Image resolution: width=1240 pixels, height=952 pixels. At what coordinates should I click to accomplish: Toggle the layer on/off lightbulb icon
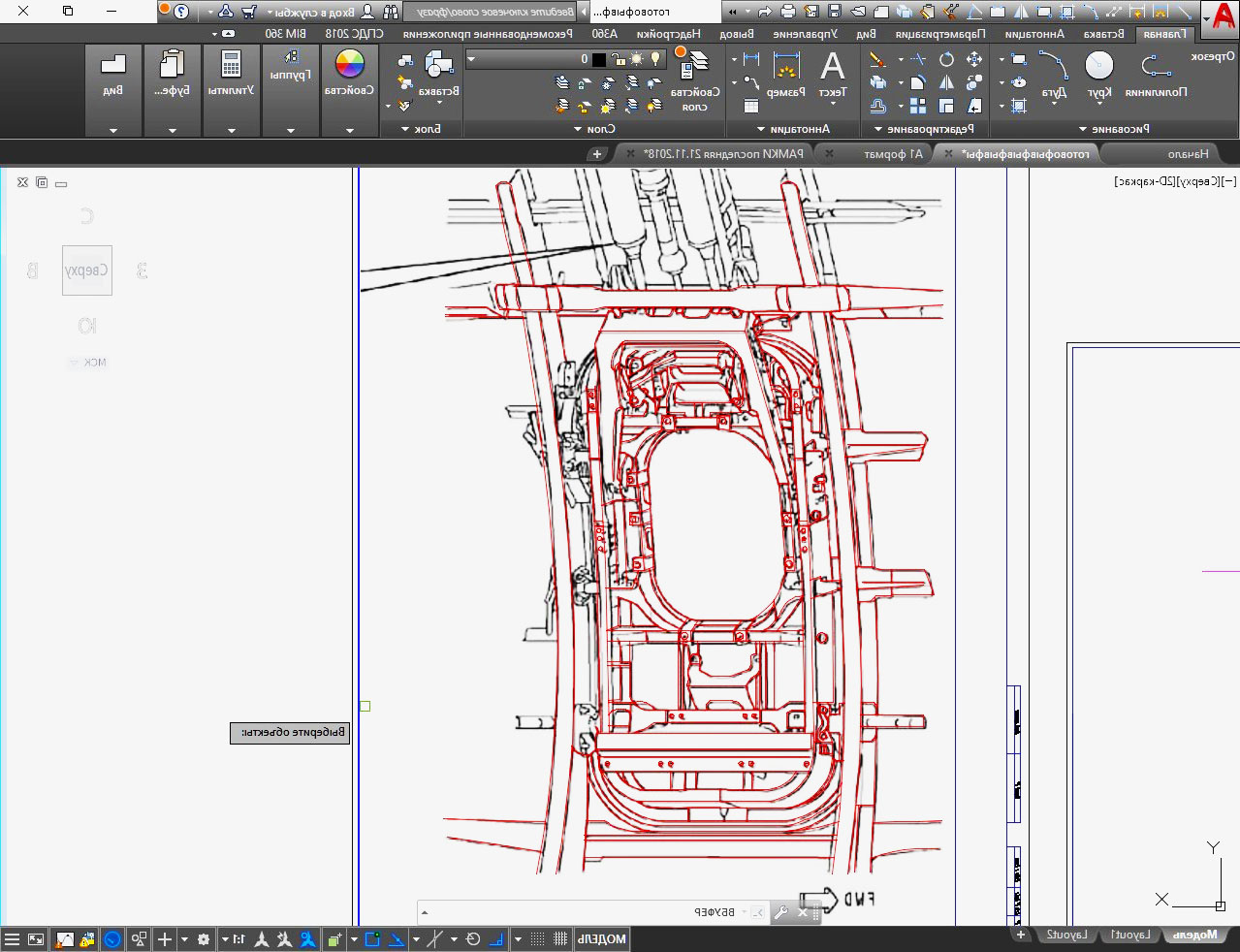tap(655, 59)
